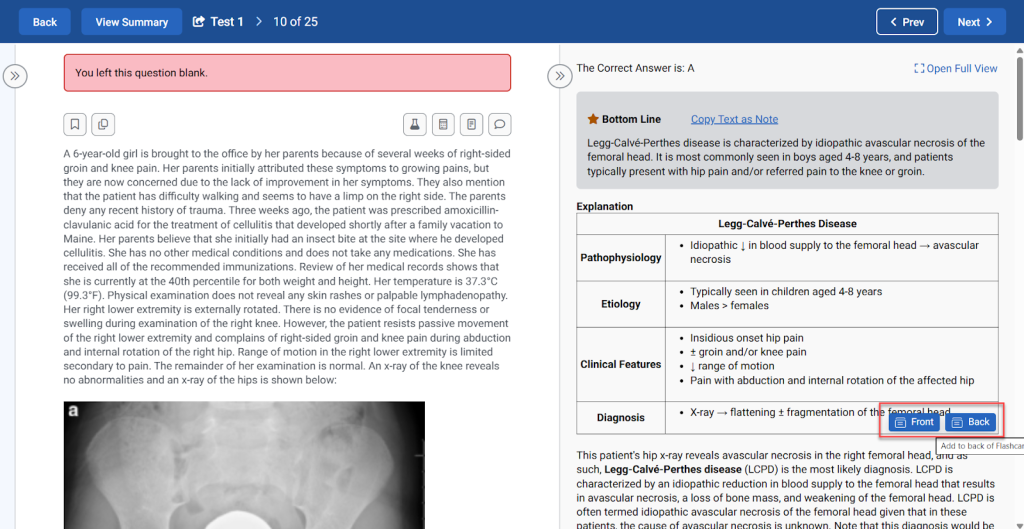Viewport: 1024px width, 529px height.
Task: Click the Copy Text as Note link
Action: coord(734,119)
